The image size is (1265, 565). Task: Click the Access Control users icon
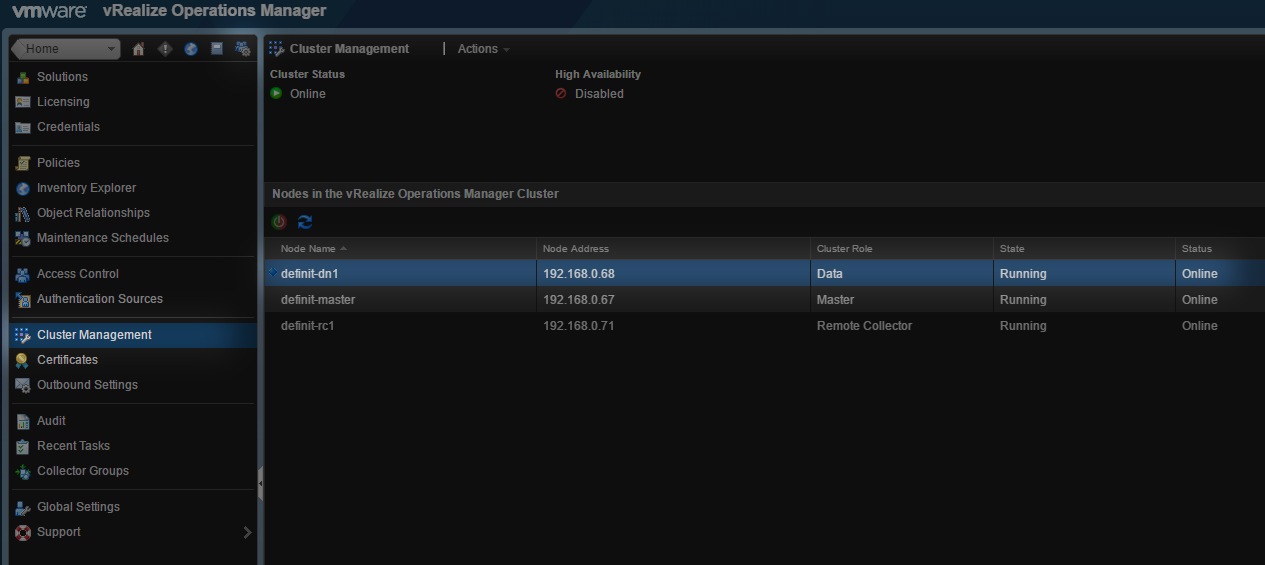(x=23, y=274)
